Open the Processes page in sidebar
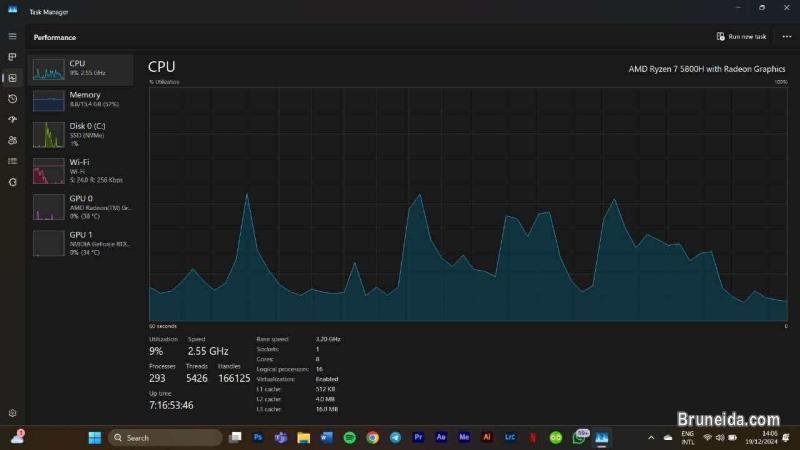Image resolution: width=800 pixels, height=450 pixels. tap(13, 57)
